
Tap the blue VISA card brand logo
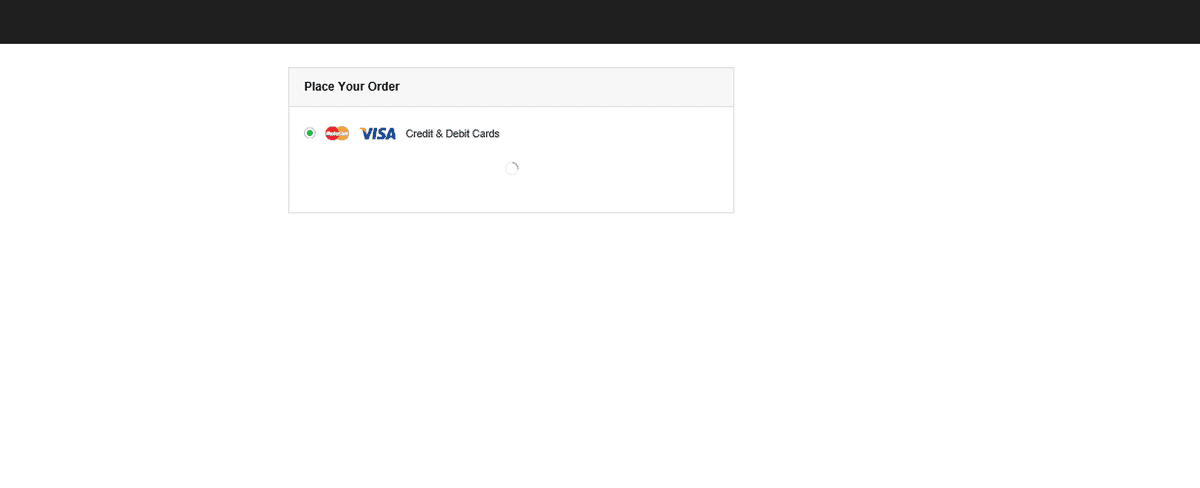[x=378, y=133]
